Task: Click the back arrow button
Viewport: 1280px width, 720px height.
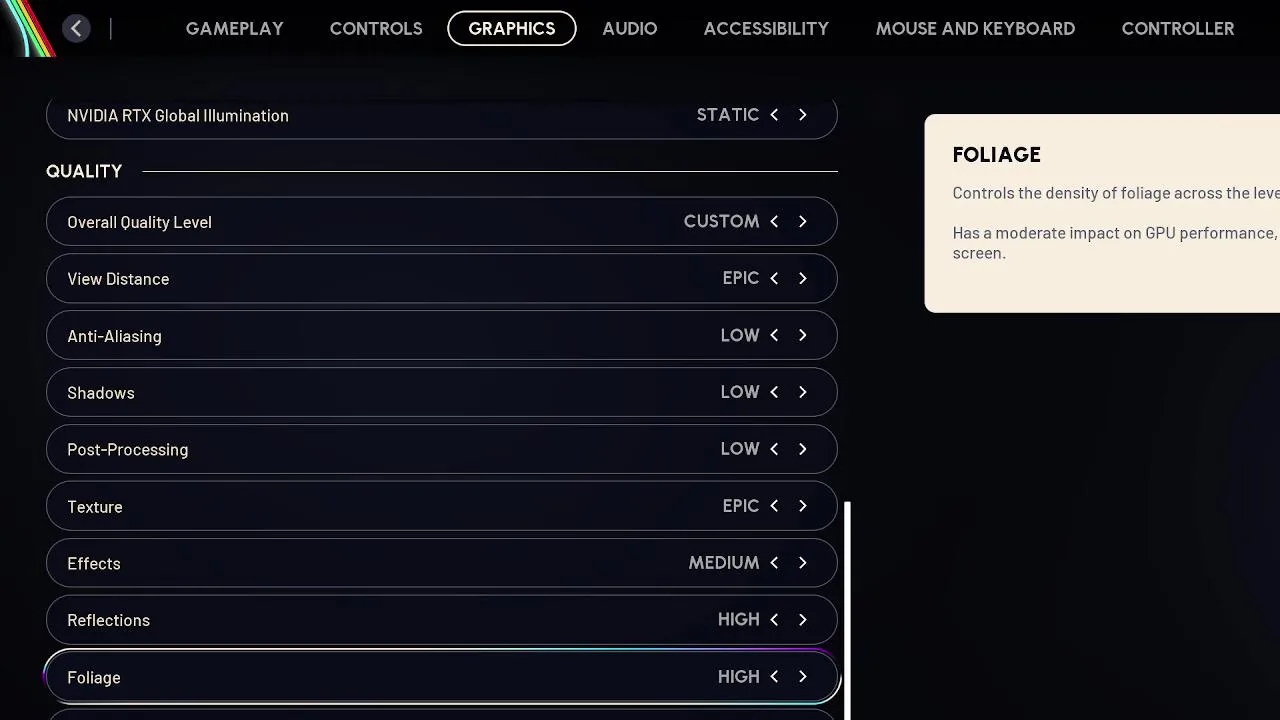Action: tap(76, 29)
